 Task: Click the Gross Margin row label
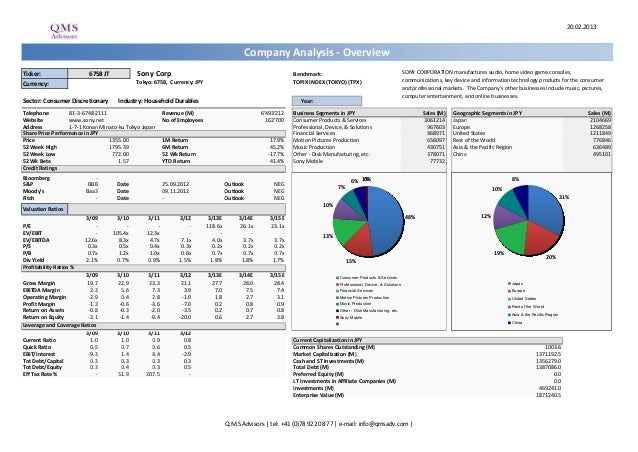coord(39,283)
